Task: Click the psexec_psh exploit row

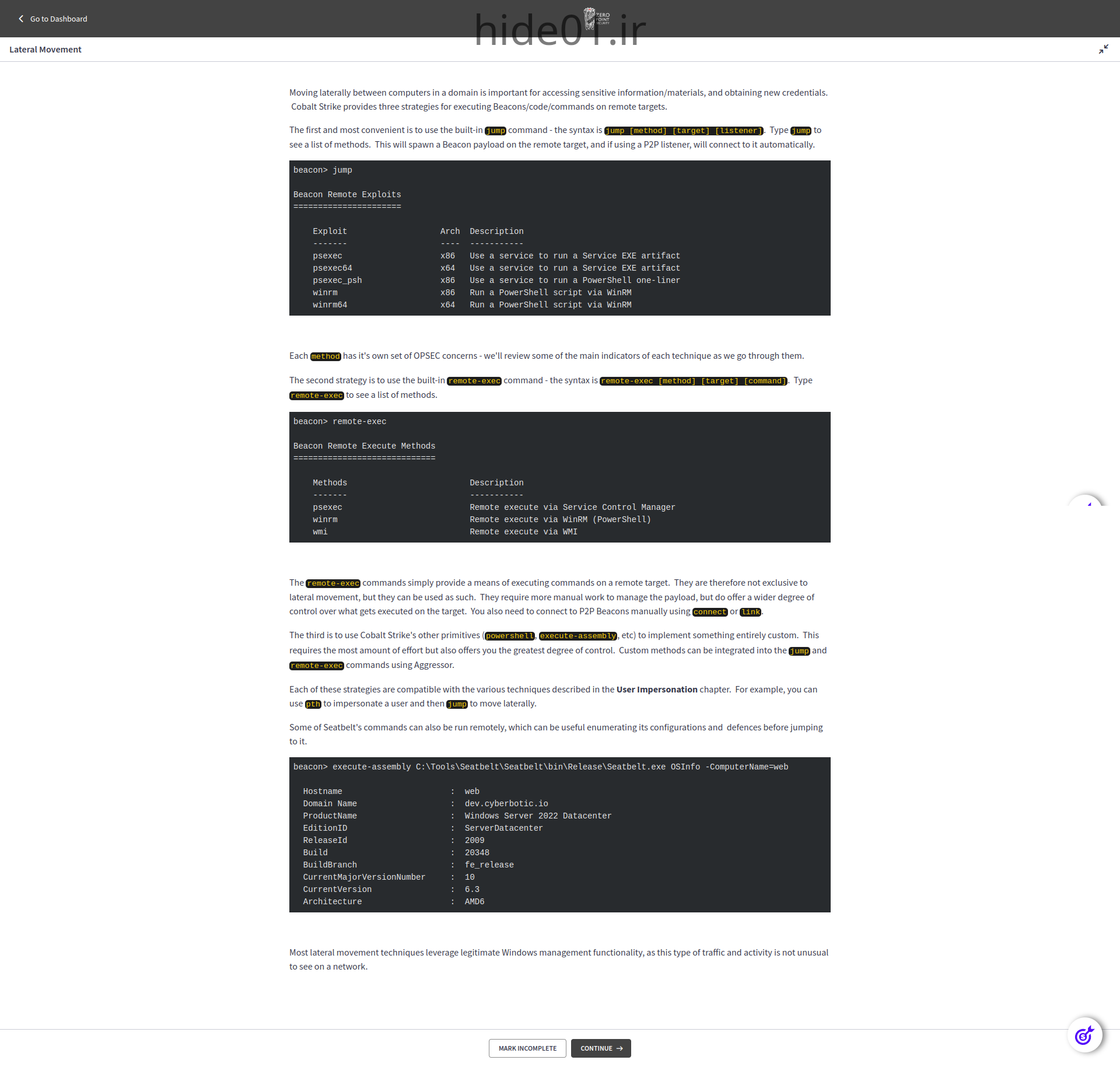Action: (x=496, y=280)
